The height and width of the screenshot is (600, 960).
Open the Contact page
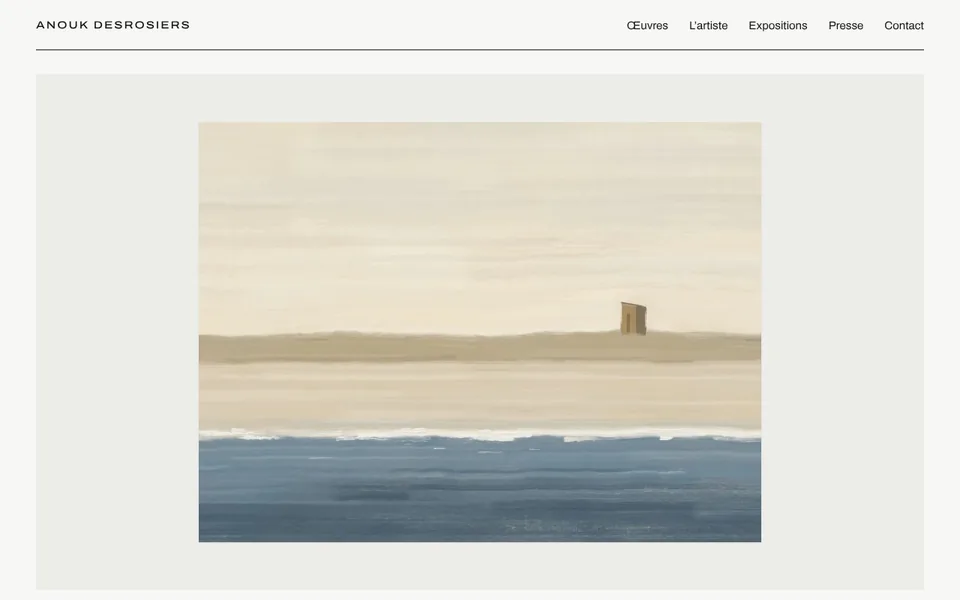tap(904, 26)
